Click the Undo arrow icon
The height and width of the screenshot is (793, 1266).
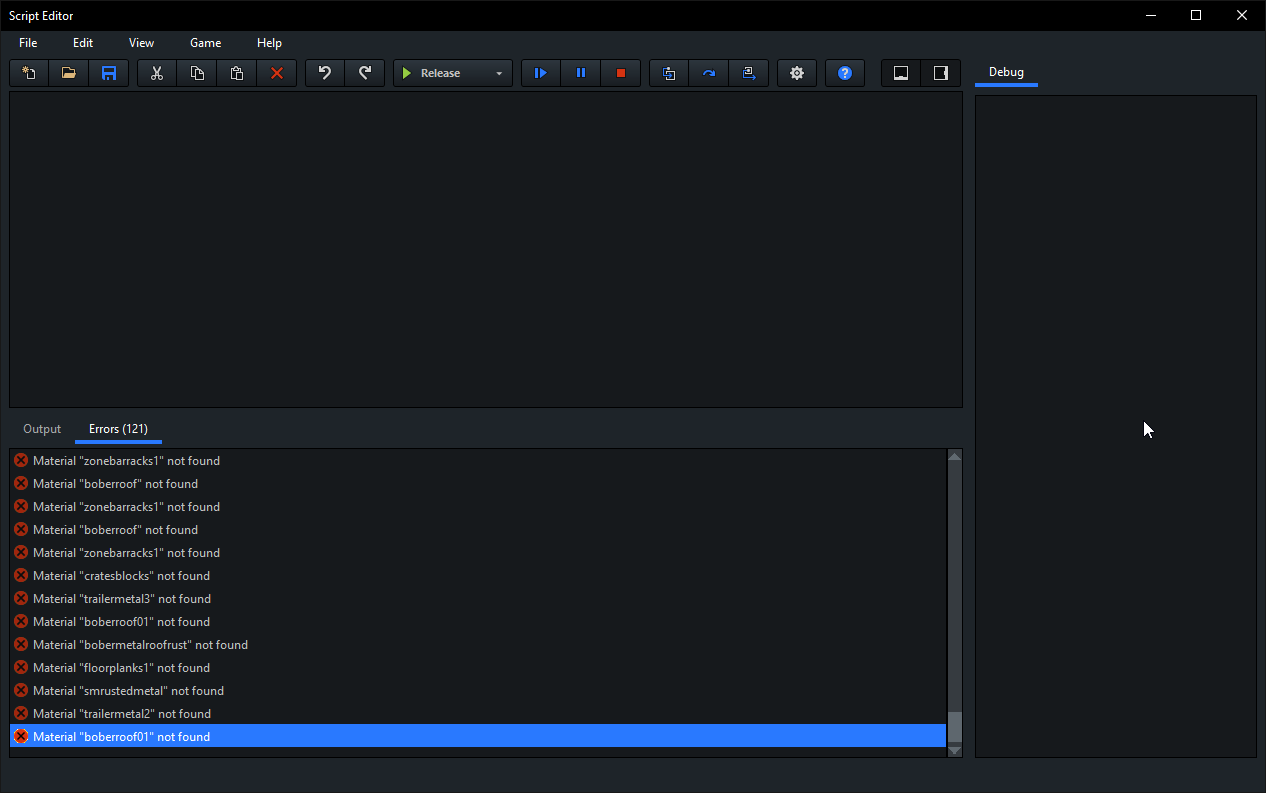pyautogui.click(x=325, y=73)
